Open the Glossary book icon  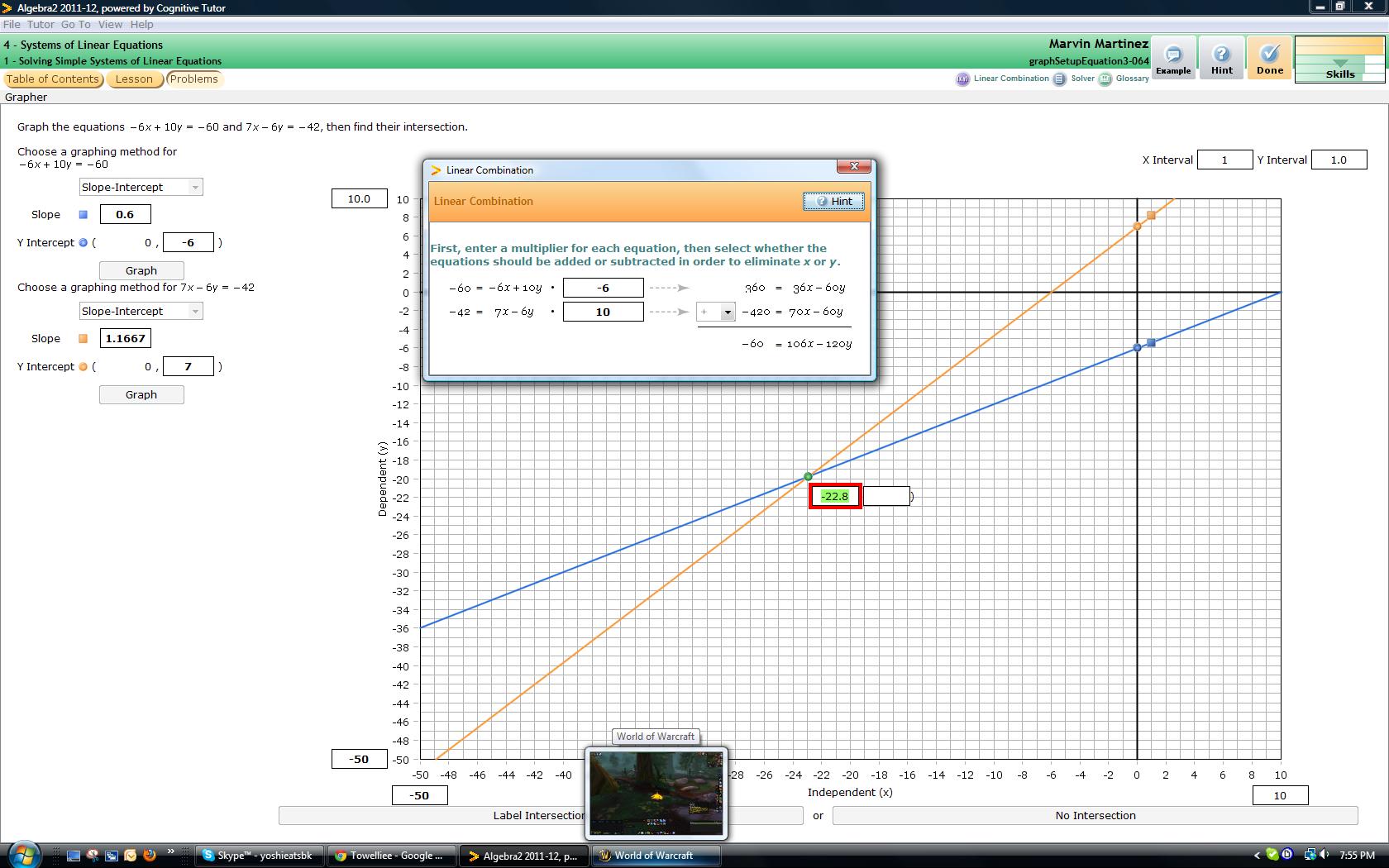(1105, 79)
